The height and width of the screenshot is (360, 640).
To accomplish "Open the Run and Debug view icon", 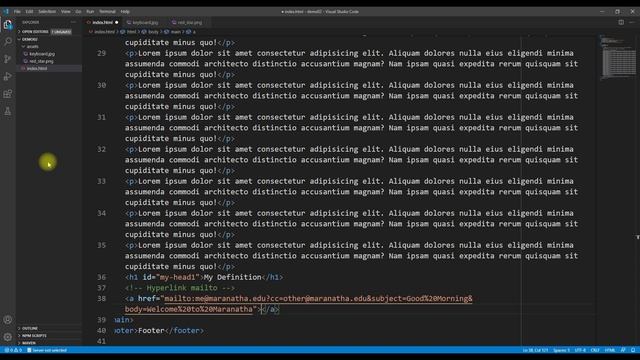I will coord(8,77).
